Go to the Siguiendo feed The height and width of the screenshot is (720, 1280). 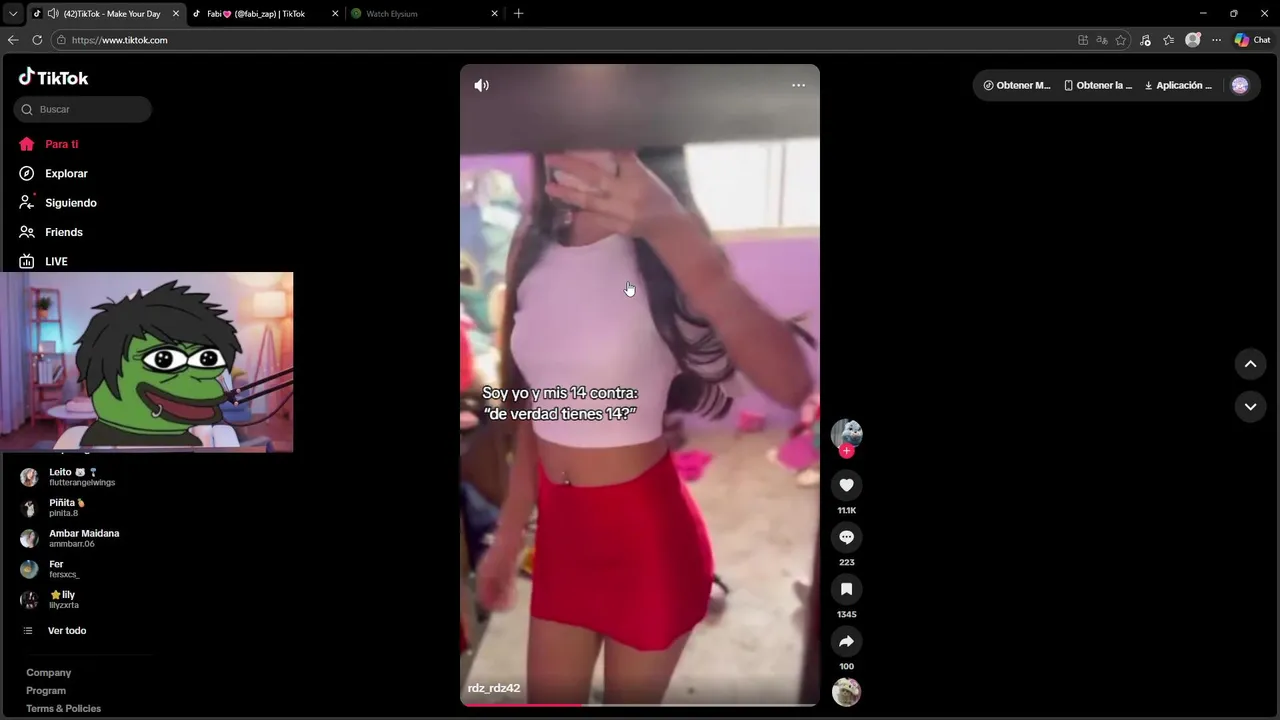57,202
